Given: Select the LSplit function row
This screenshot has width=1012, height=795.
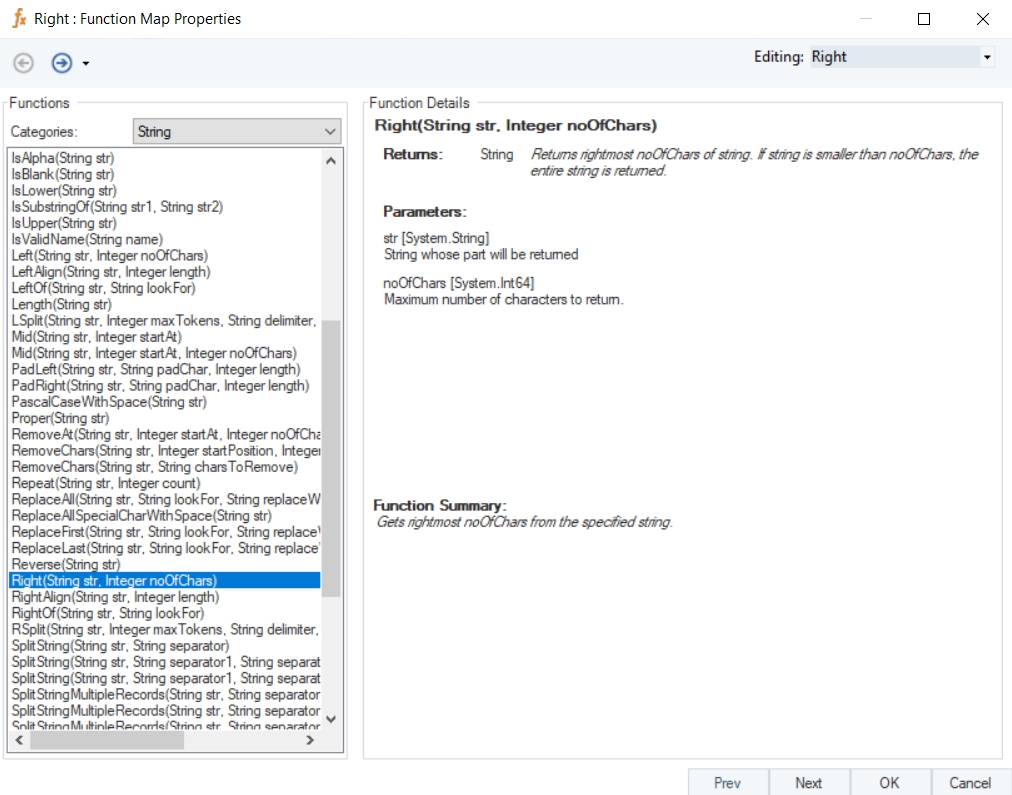Looking at the screenshot, I should [x=165, y=321].
